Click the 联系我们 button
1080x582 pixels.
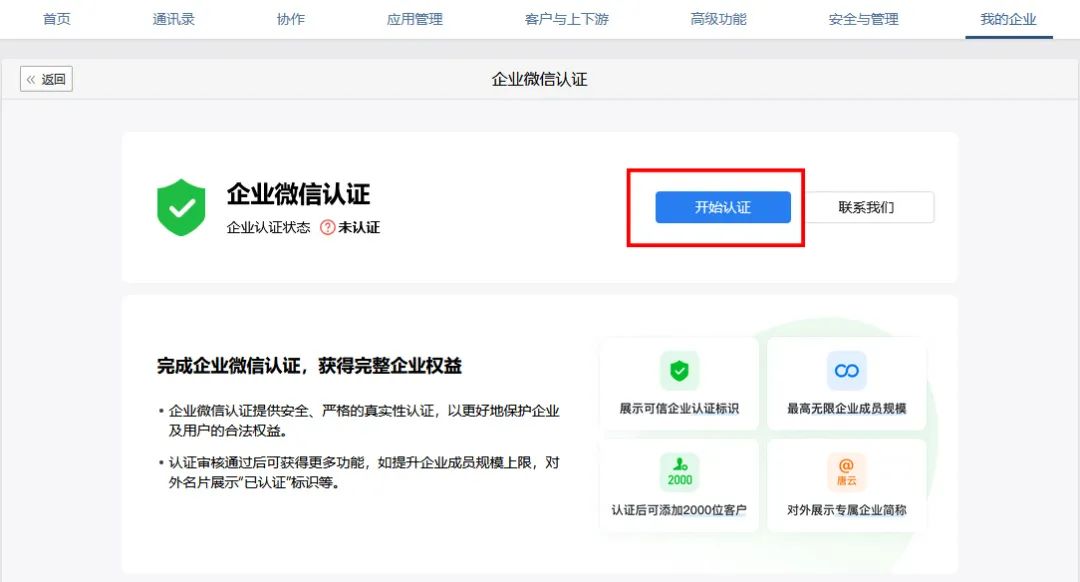(866, 207)
